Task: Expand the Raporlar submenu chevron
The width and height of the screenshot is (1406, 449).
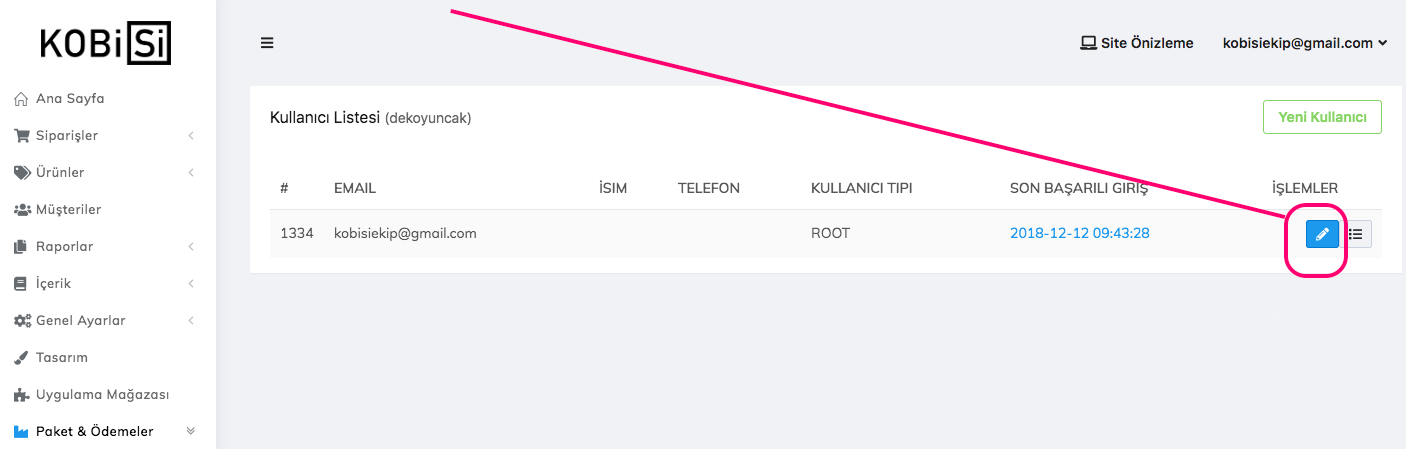Action: pyautogui.click(x=190, y=247)
